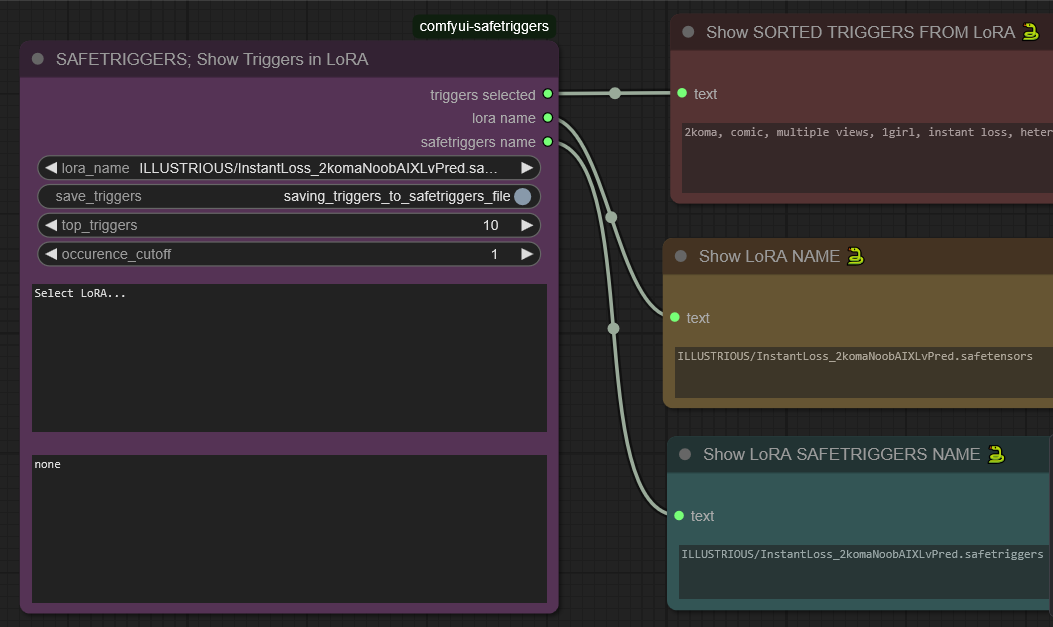Collapse the Show SORTED TRIGGERS FROM LoRA node
The width and height of the screenshot is (1053, 627).
pos(688,32)
